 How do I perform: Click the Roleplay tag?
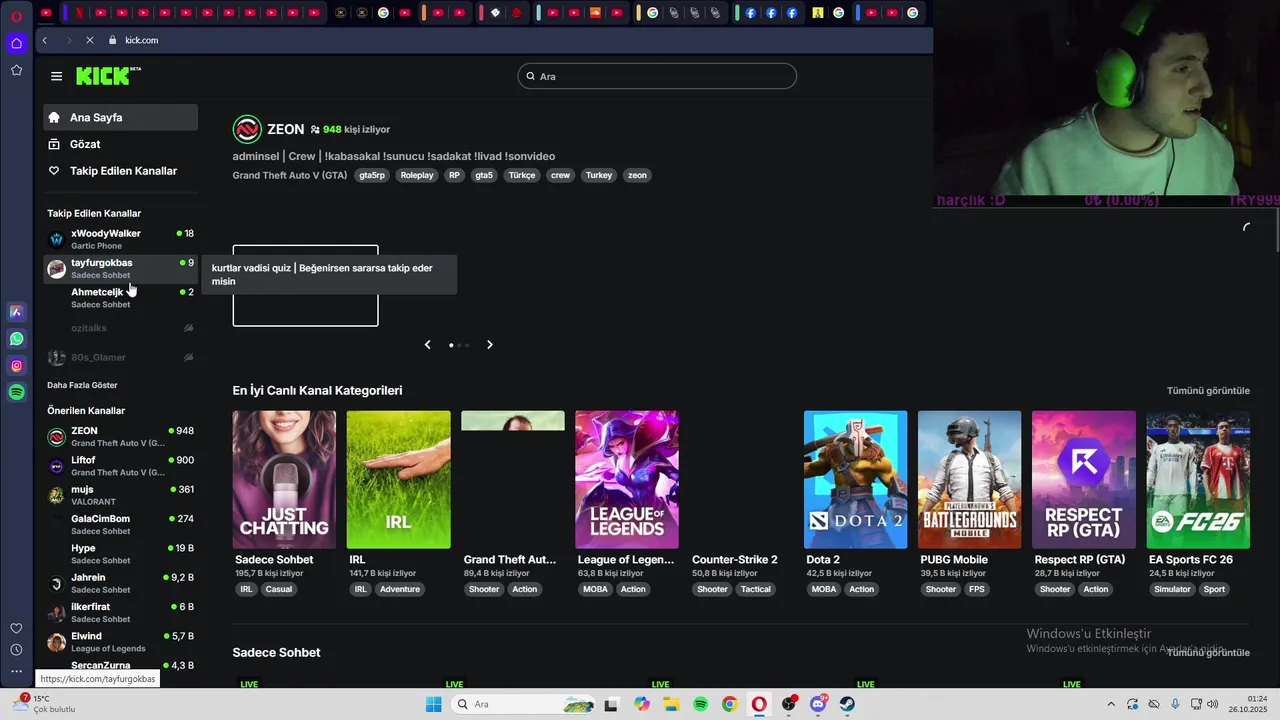pyautogui.click(x=417, y=175)
